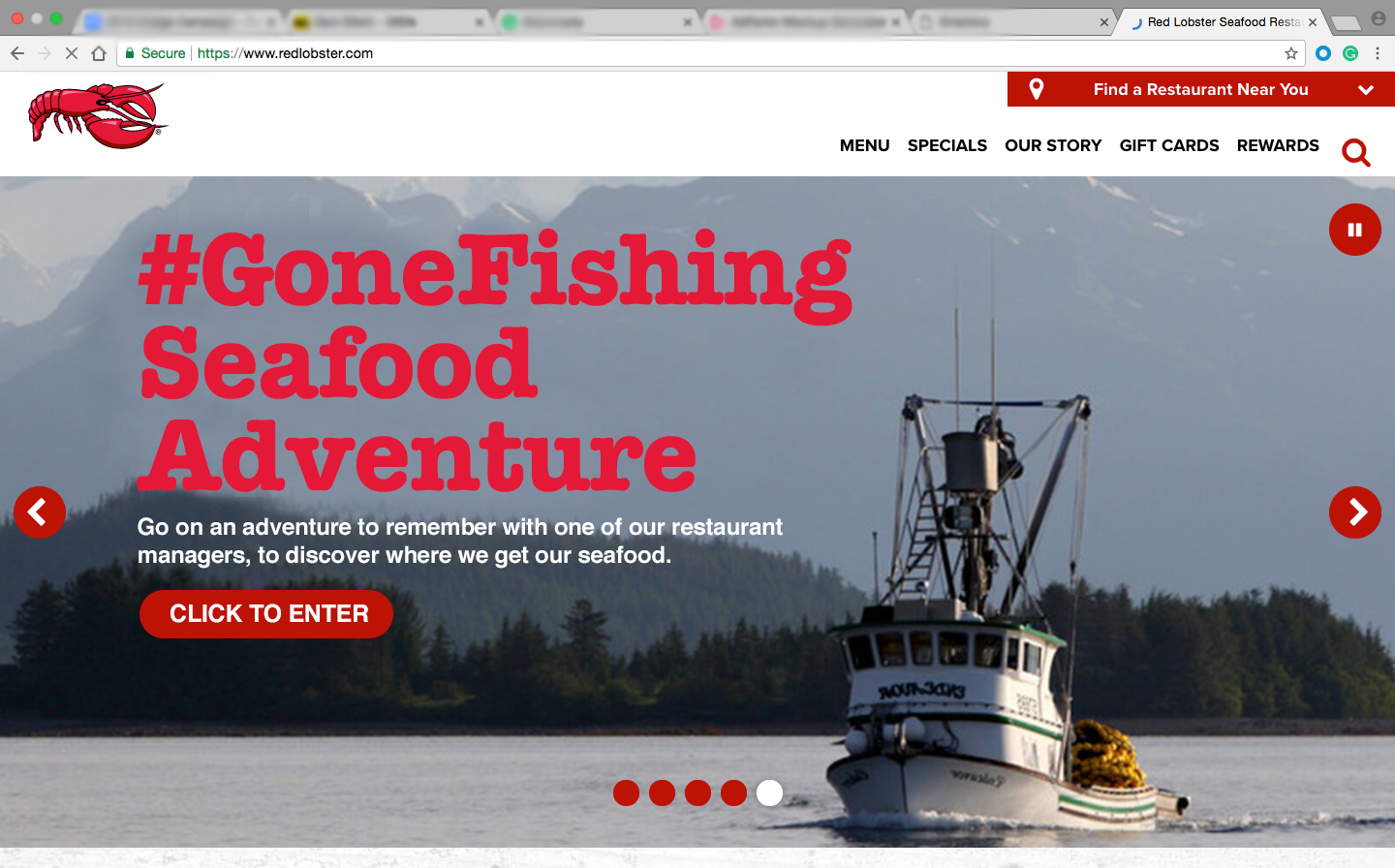Viewport: 1395px width, 868px height.
Task: Select the first carousel dot
Action: coord(627,792)
